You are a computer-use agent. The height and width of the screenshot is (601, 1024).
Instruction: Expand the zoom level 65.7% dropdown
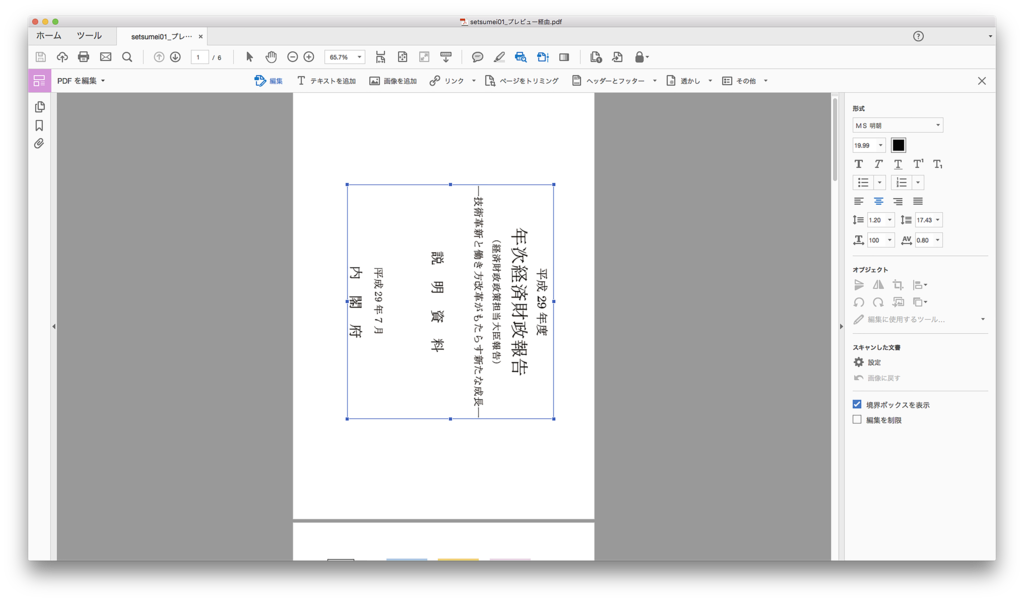coord(360,57)
